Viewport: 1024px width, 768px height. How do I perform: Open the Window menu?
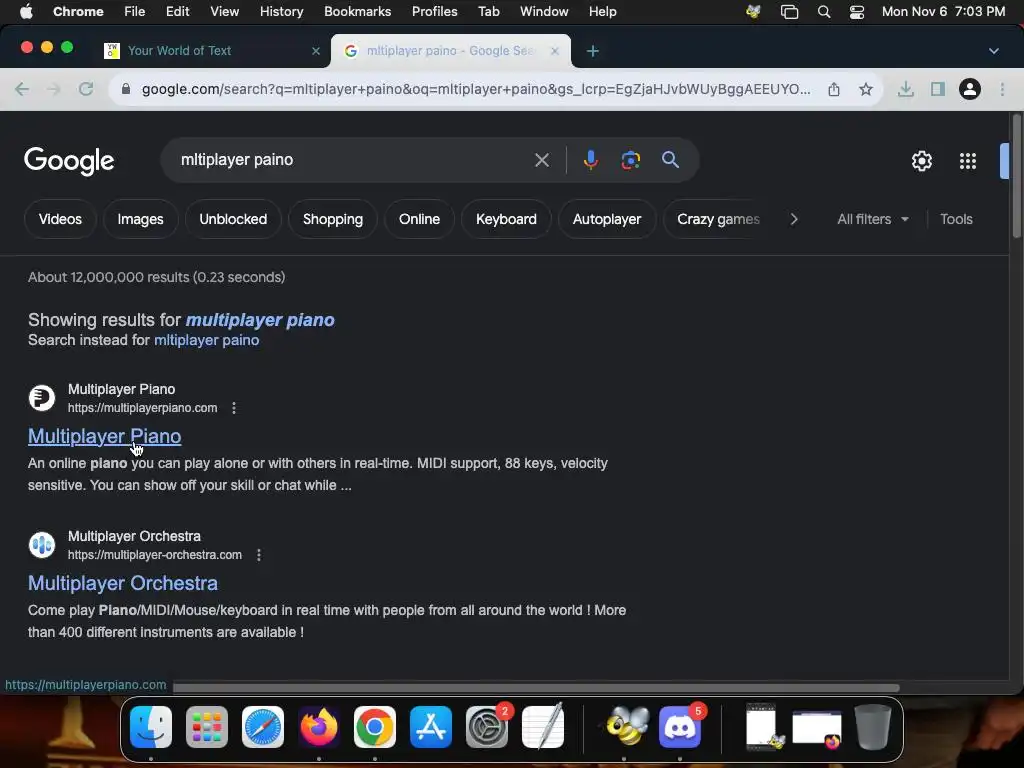(x=544, y=12)
